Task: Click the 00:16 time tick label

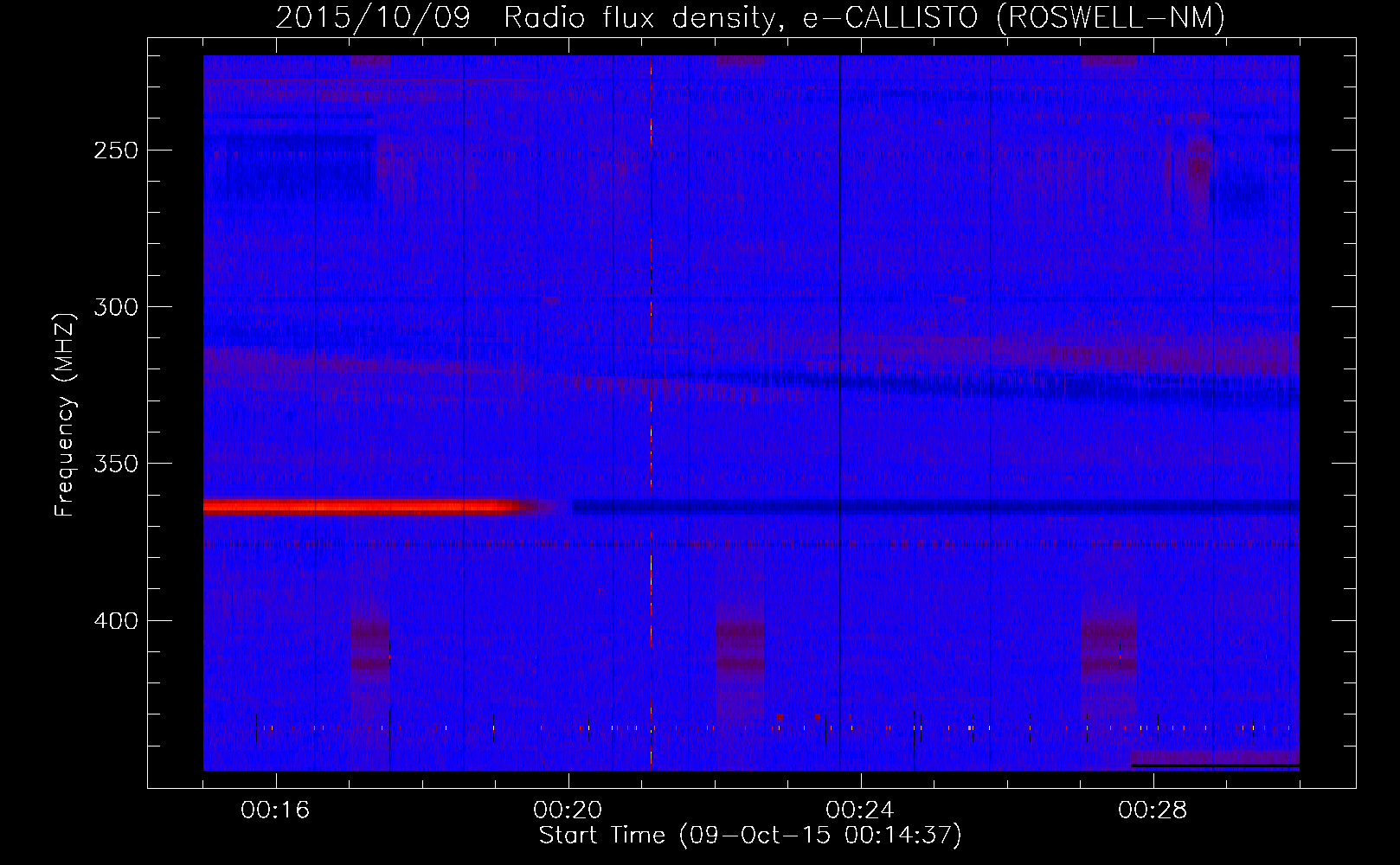Action: [275, 811]
